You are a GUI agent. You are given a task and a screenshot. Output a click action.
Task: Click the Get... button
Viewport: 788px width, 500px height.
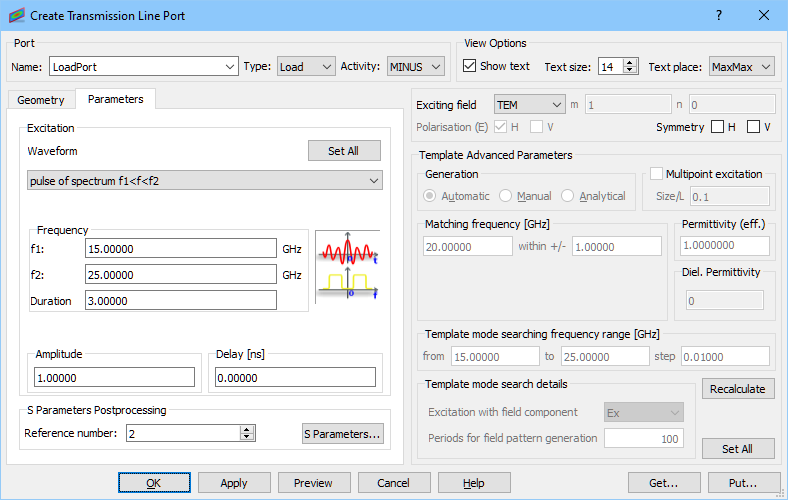point(664,483)
